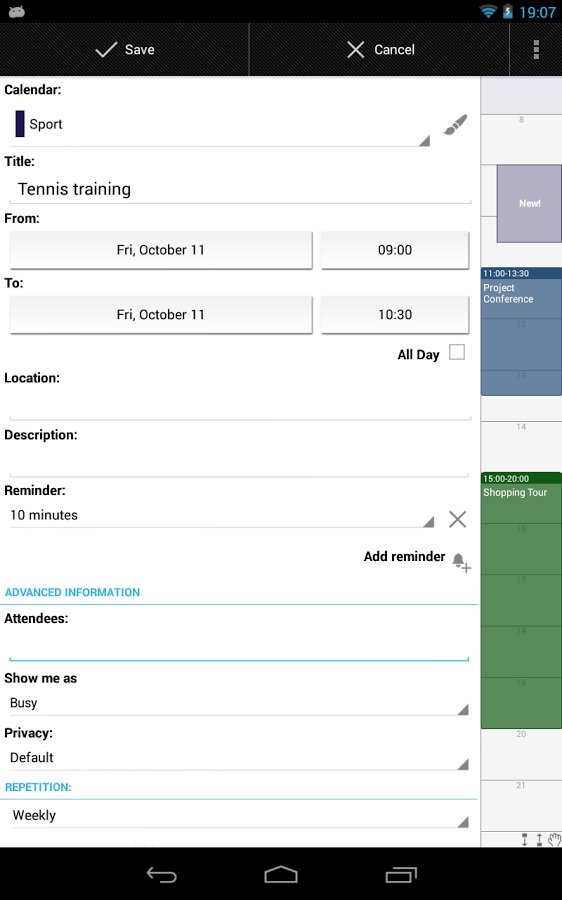Change the From time 09:00

[x=395, y=250]
